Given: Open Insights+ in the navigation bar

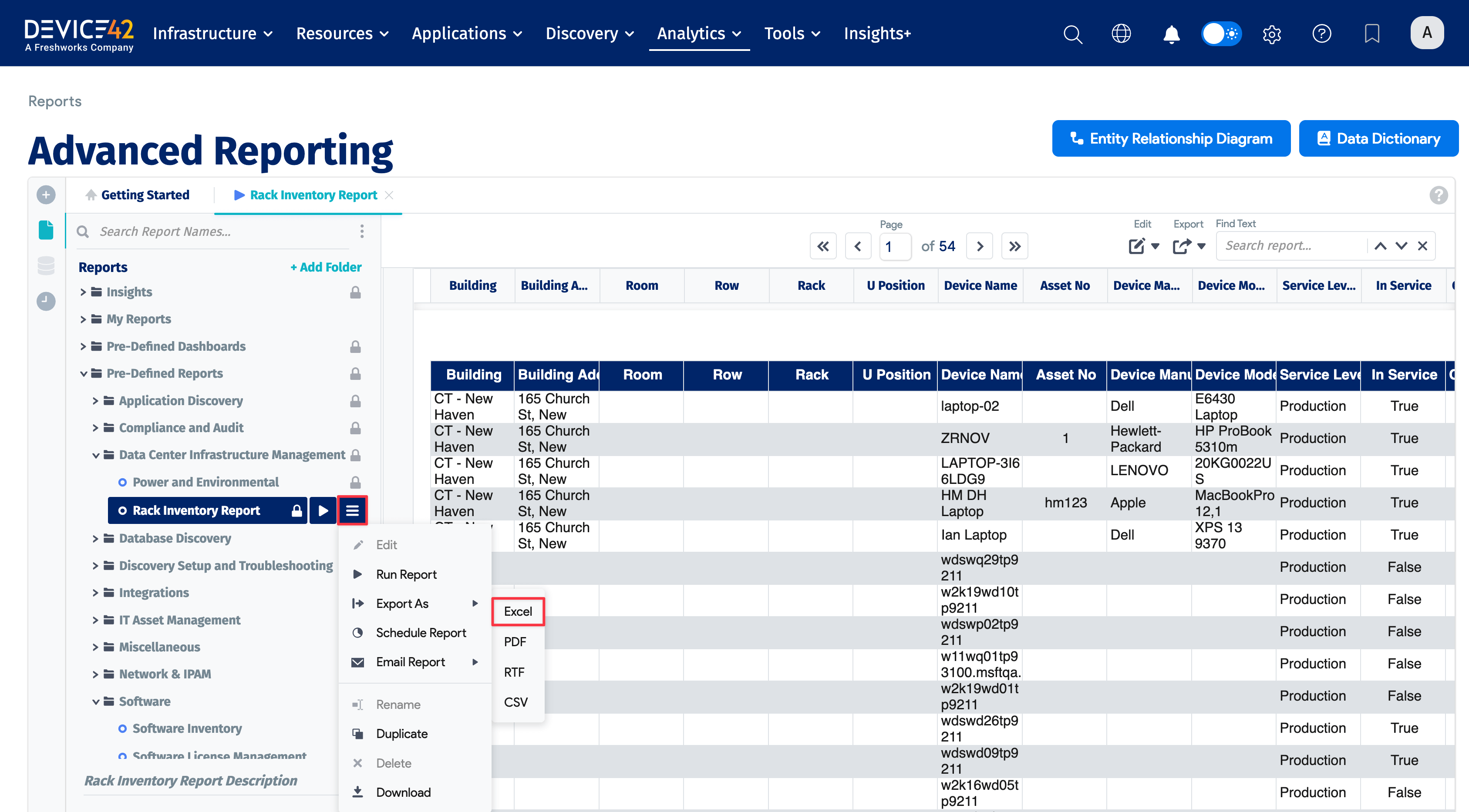Looking at the screenshot, I should coord(877,34).
